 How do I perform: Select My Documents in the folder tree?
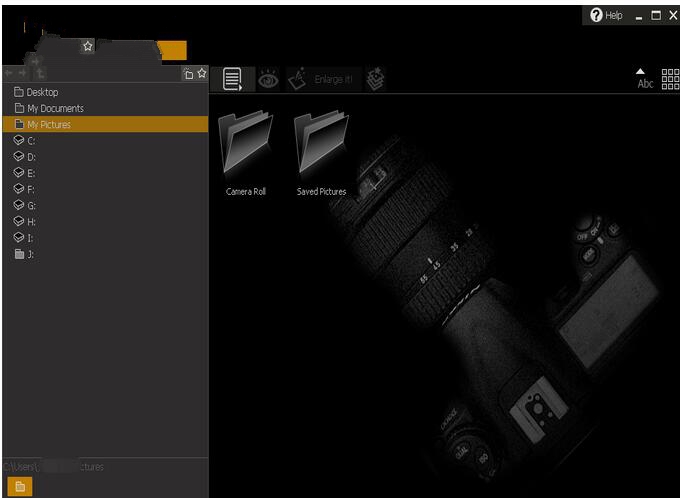click(x=105, y=108)
